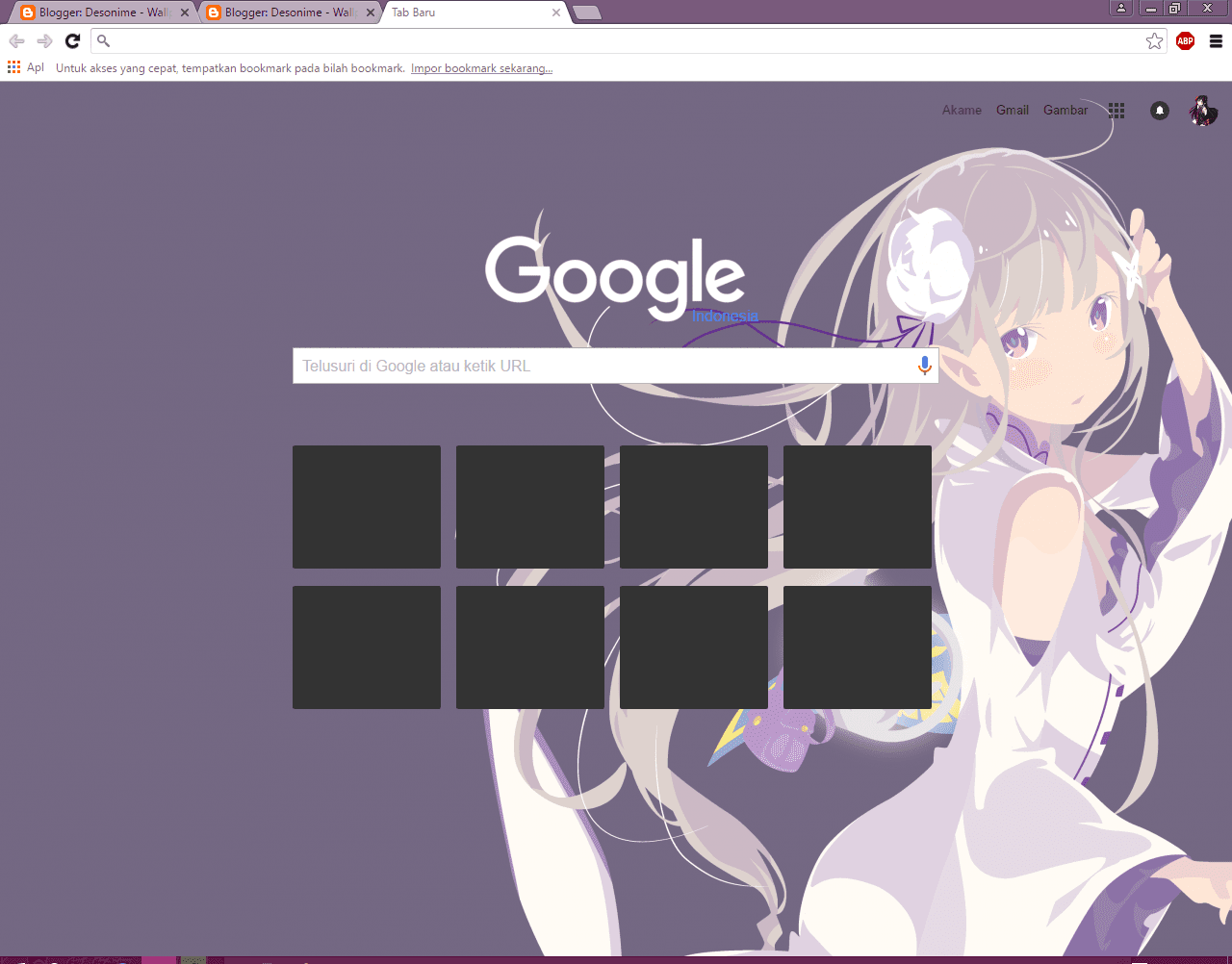Bookmark this page with the star icon
The width and height of the screenshot is (1232, 964).
1154,40
